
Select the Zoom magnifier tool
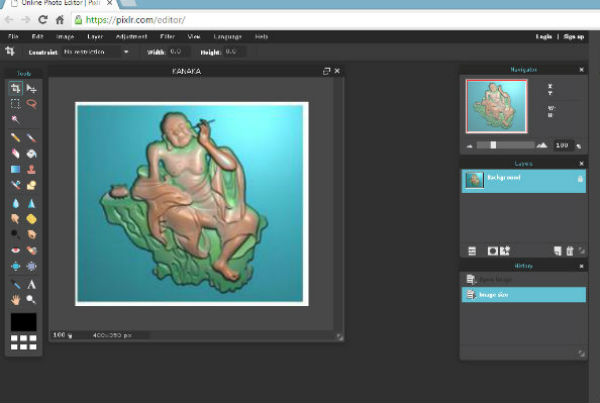[x=31, y=300]
